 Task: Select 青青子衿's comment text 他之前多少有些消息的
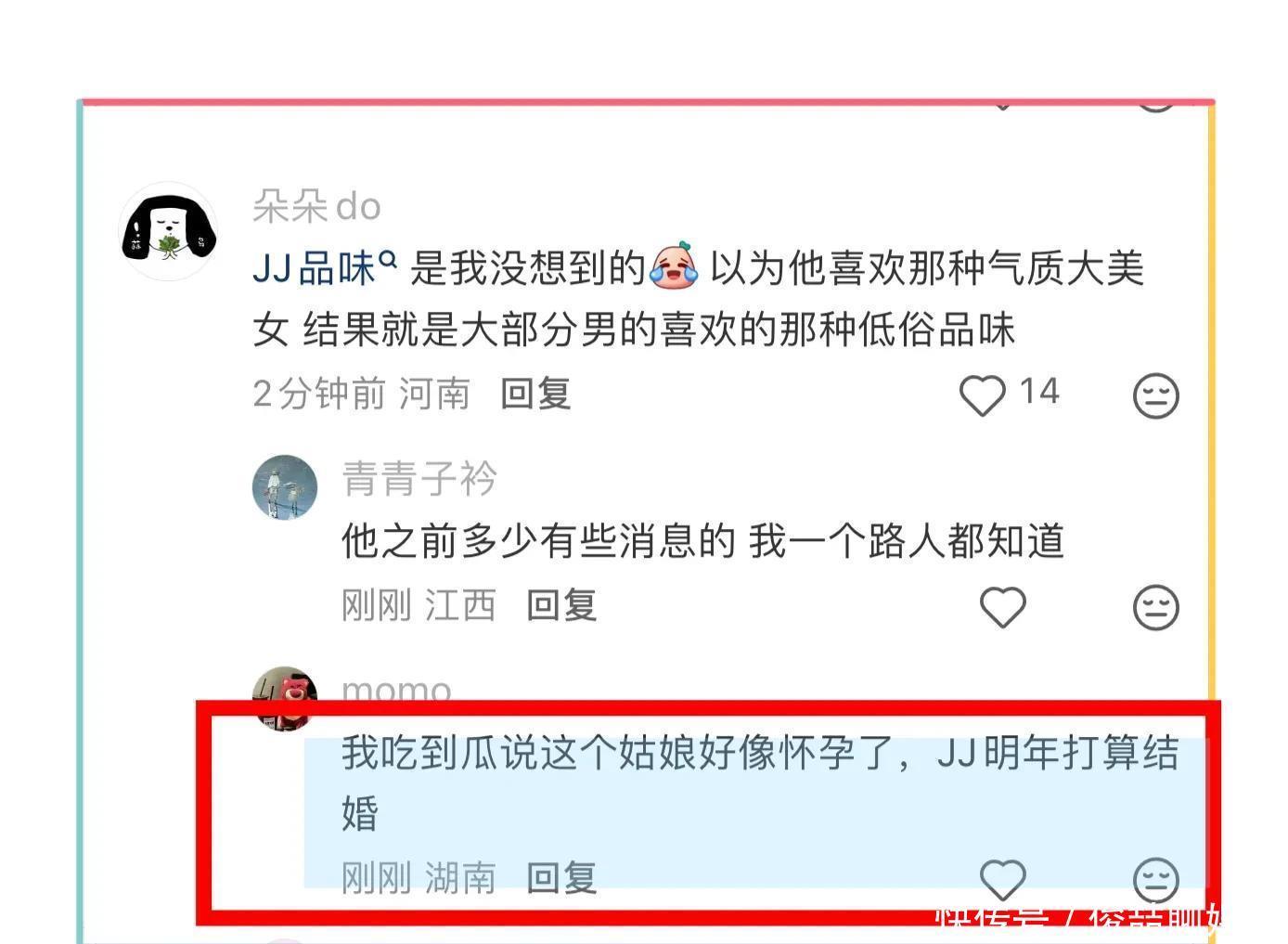click(538, 541)
